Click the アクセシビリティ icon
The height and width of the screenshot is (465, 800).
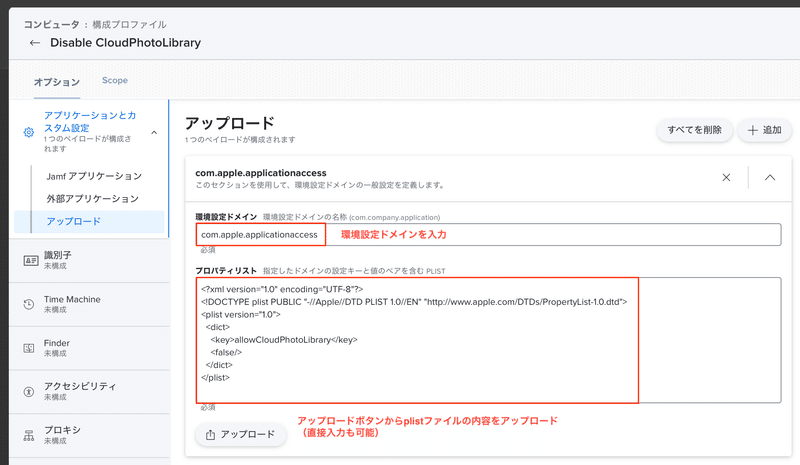(29, 392)
